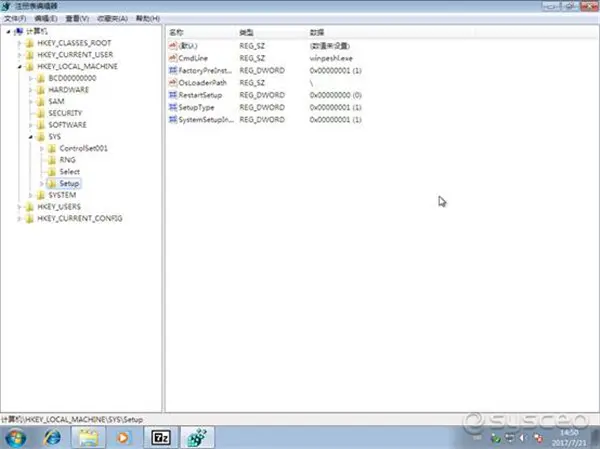The height and width of the screenshot is (449, 600).
Task: Expand the ControlSet001 key arrow
Action: click(42, 149)
